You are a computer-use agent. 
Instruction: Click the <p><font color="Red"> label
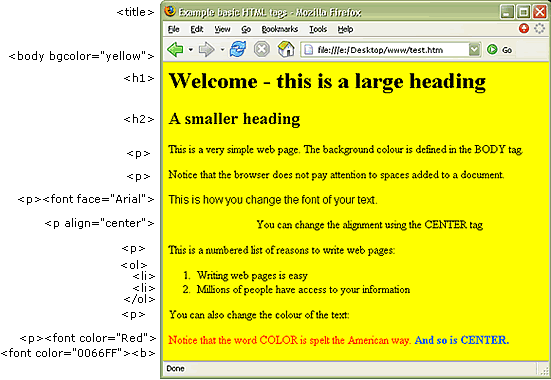(88, 338)
